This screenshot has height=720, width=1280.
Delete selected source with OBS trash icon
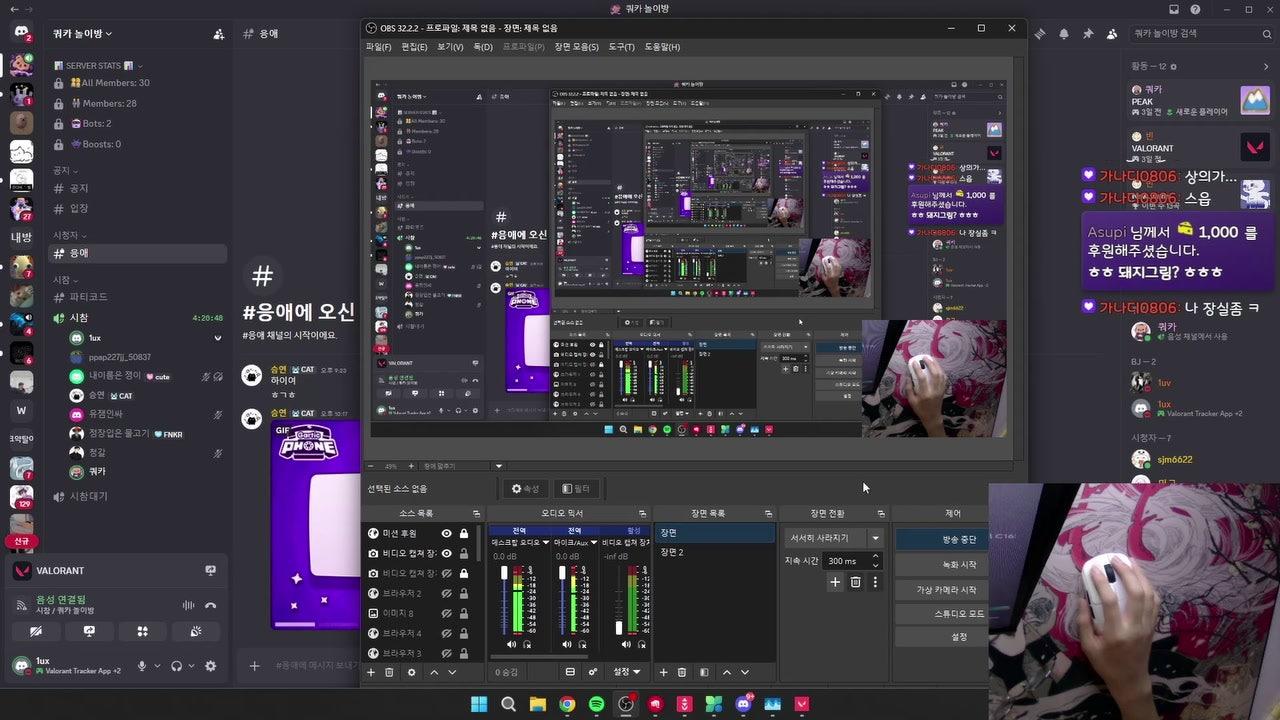pyautogui.click(x=389, y=672)
